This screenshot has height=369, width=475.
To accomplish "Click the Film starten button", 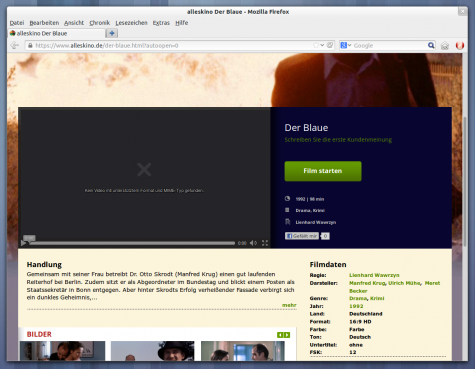I will tap(323, 171).
